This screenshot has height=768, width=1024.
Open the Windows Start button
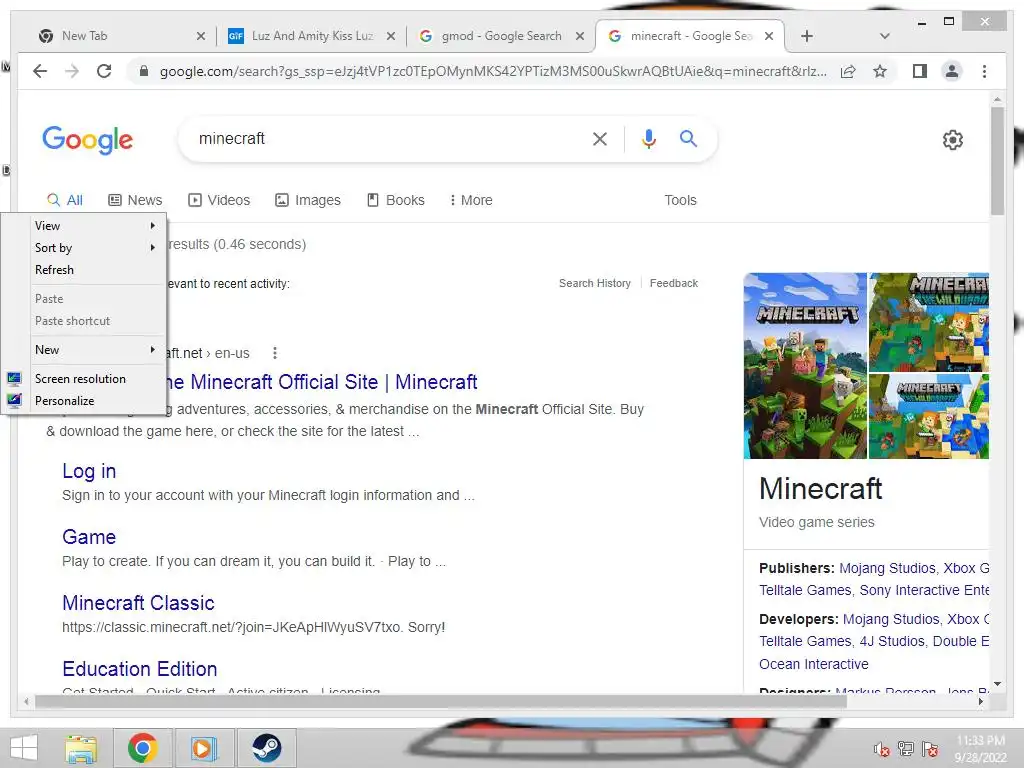tap(24, 748)
